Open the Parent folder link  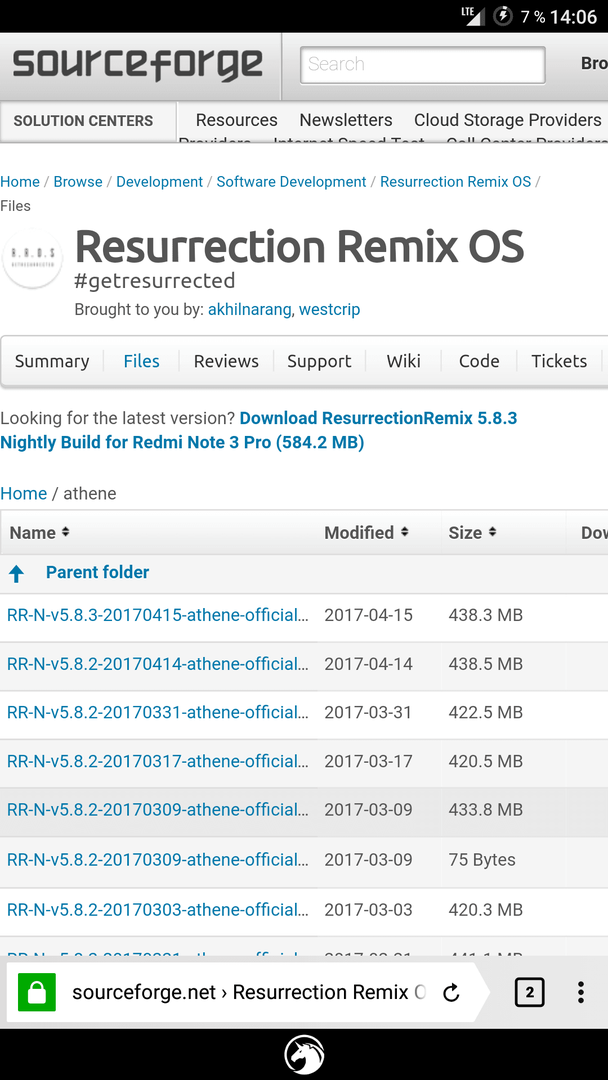[97, 572]
